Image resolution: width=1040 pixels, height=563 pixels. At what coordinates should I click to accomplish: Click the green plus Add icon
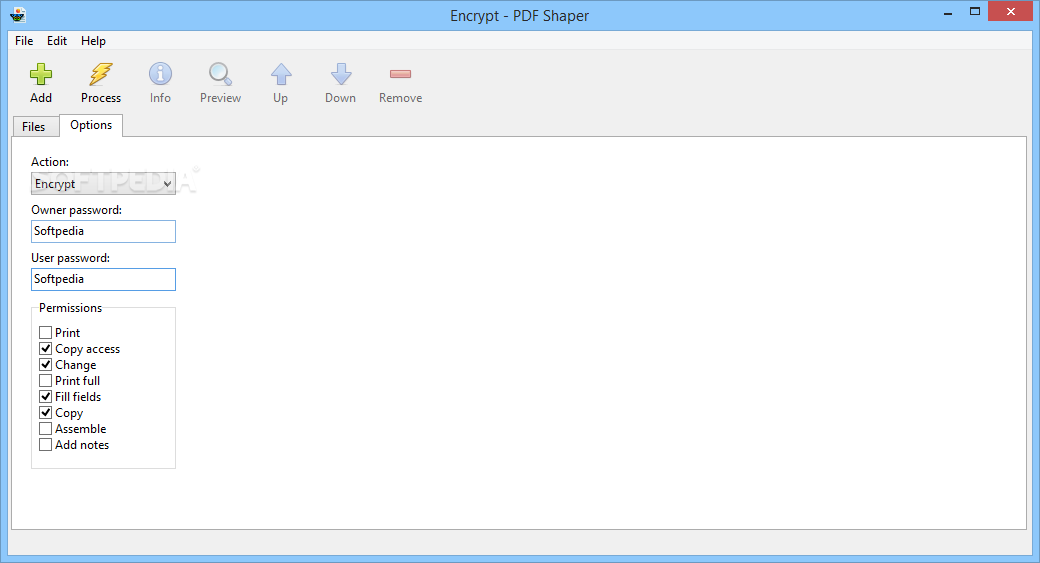[x=40, y=74]
